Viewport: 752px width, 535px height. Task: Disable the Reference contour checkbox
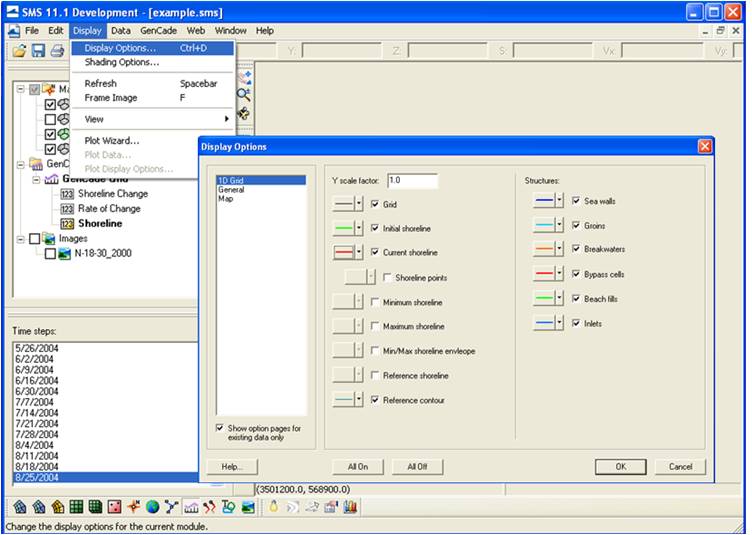click(375, 400)
